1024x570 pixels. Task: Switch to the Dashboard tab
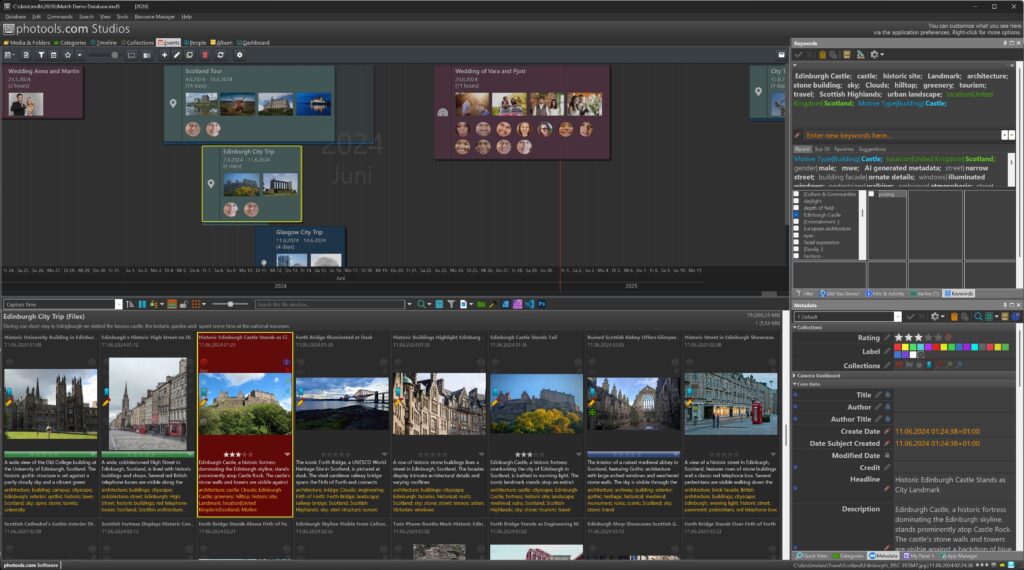coord(253,42)
